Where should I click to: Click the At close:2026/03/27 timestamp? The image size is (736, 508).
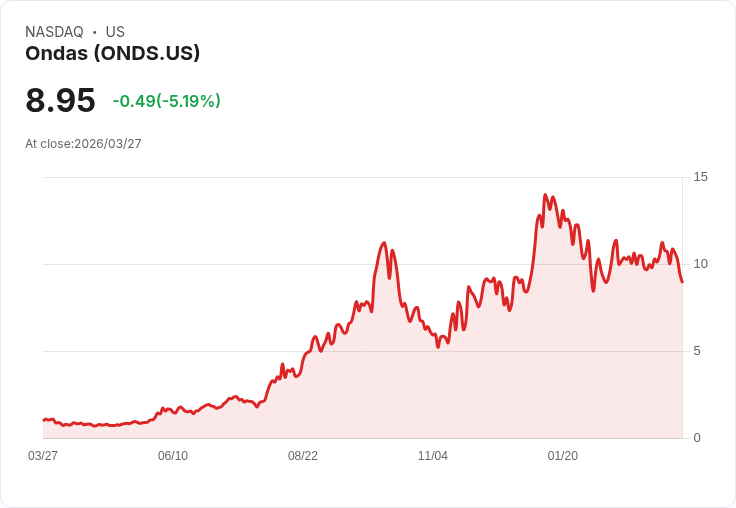tap(84, 144)
